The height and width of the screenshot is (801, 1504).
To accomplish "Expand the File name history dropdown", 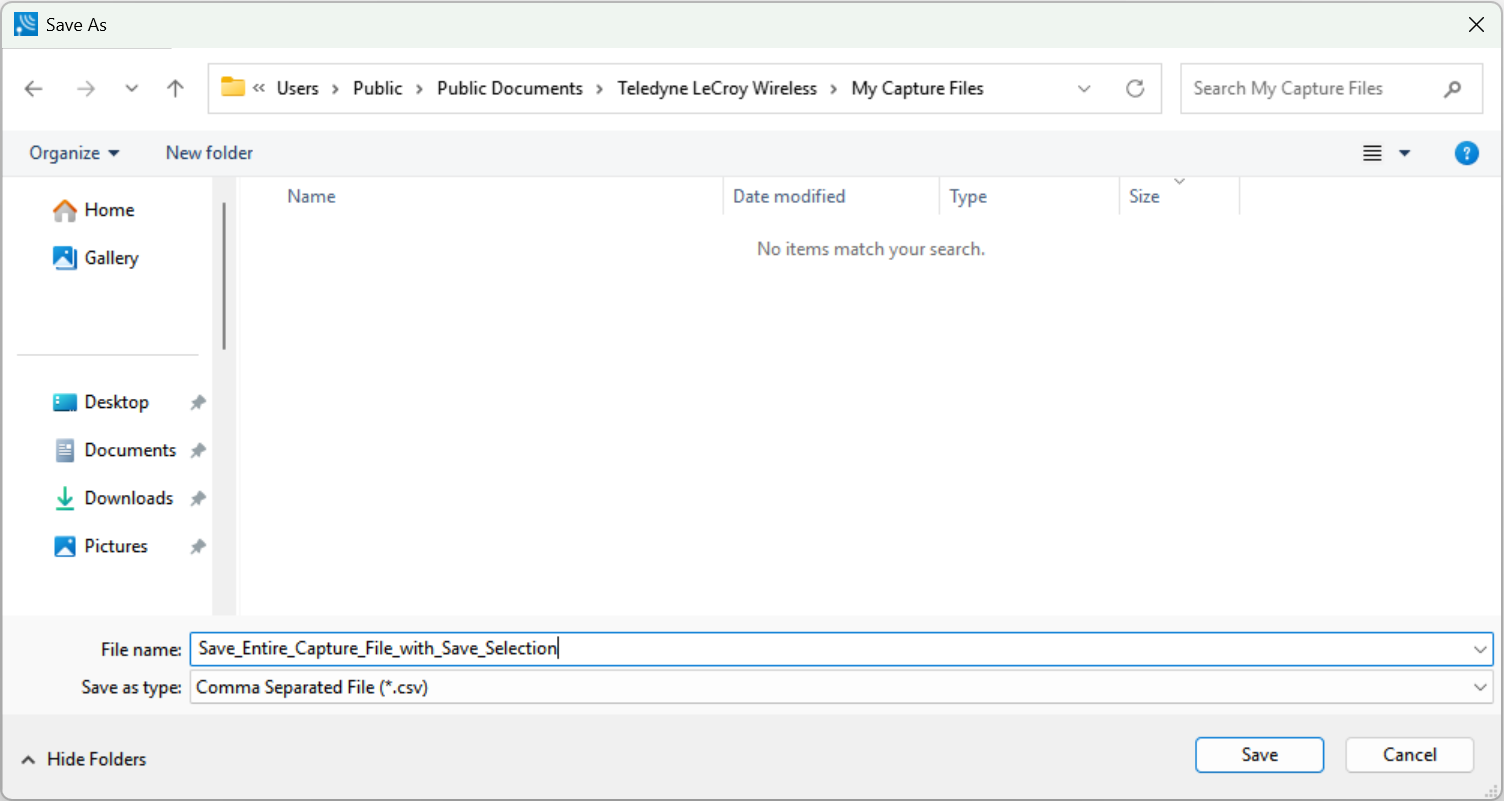I will click(x=1481, y=649).
